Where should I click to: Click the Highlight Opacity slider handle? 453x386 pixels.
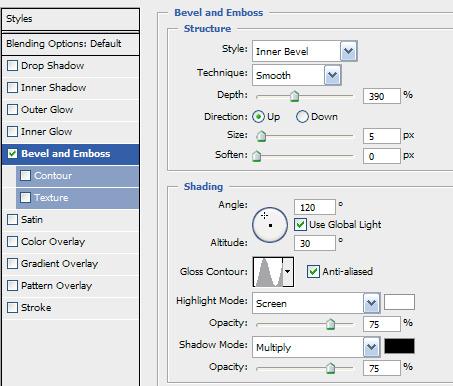coord(330,324)
